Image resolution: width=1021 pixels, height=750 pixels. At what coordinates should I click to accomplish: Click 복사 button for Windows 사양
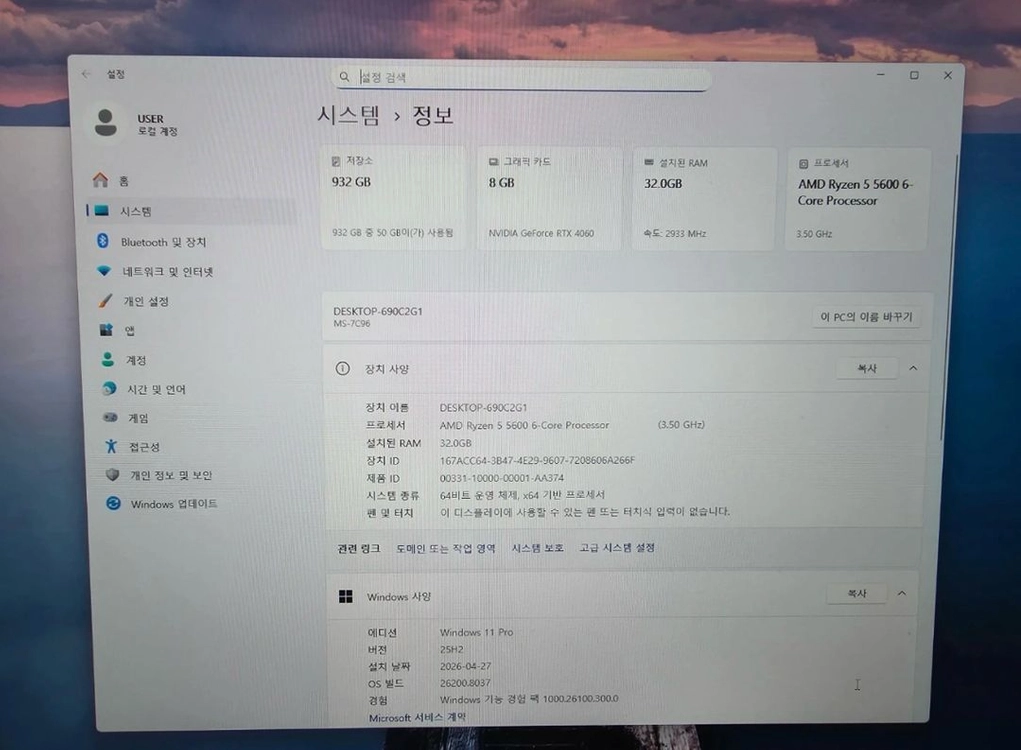point(856,593)
